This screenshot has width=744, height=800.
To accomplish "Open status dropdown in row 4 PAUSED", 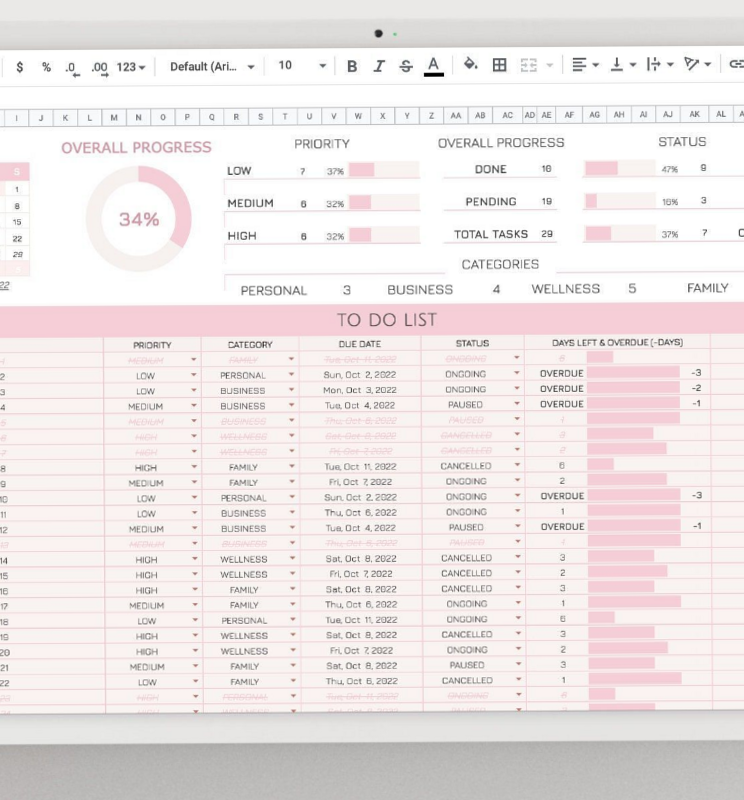I will tap(517, 404).
